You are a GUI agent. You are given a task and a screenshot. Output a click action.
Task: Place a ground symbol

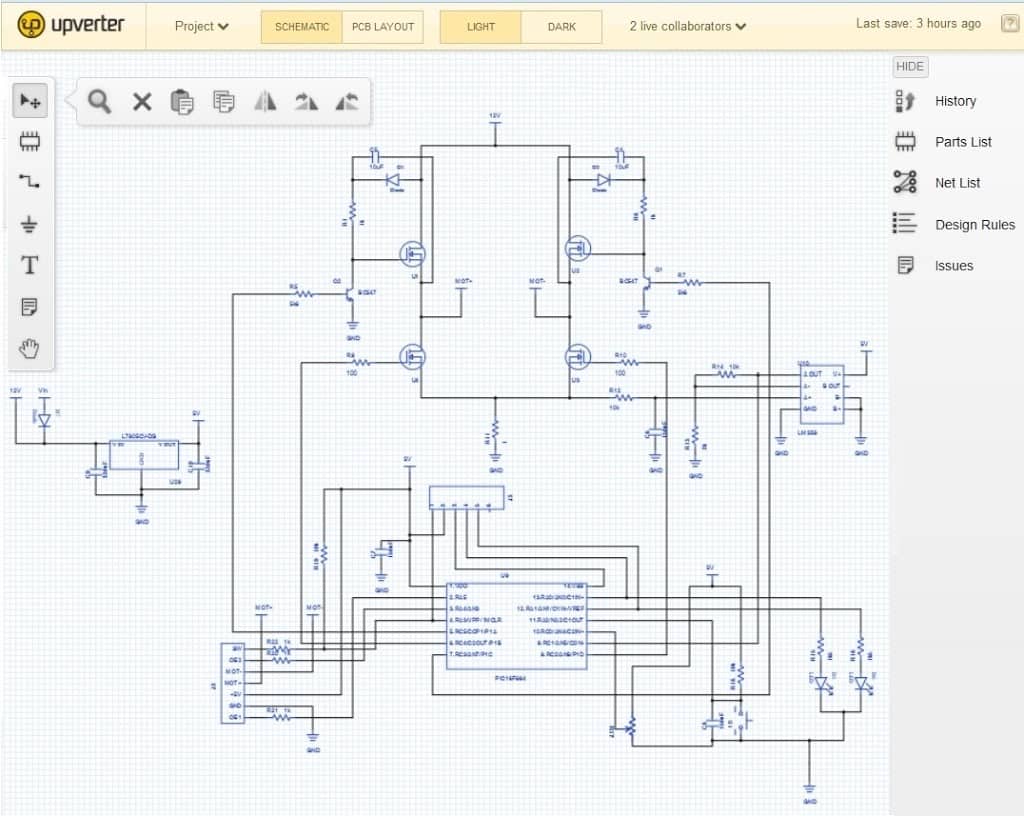click(30, 222)
